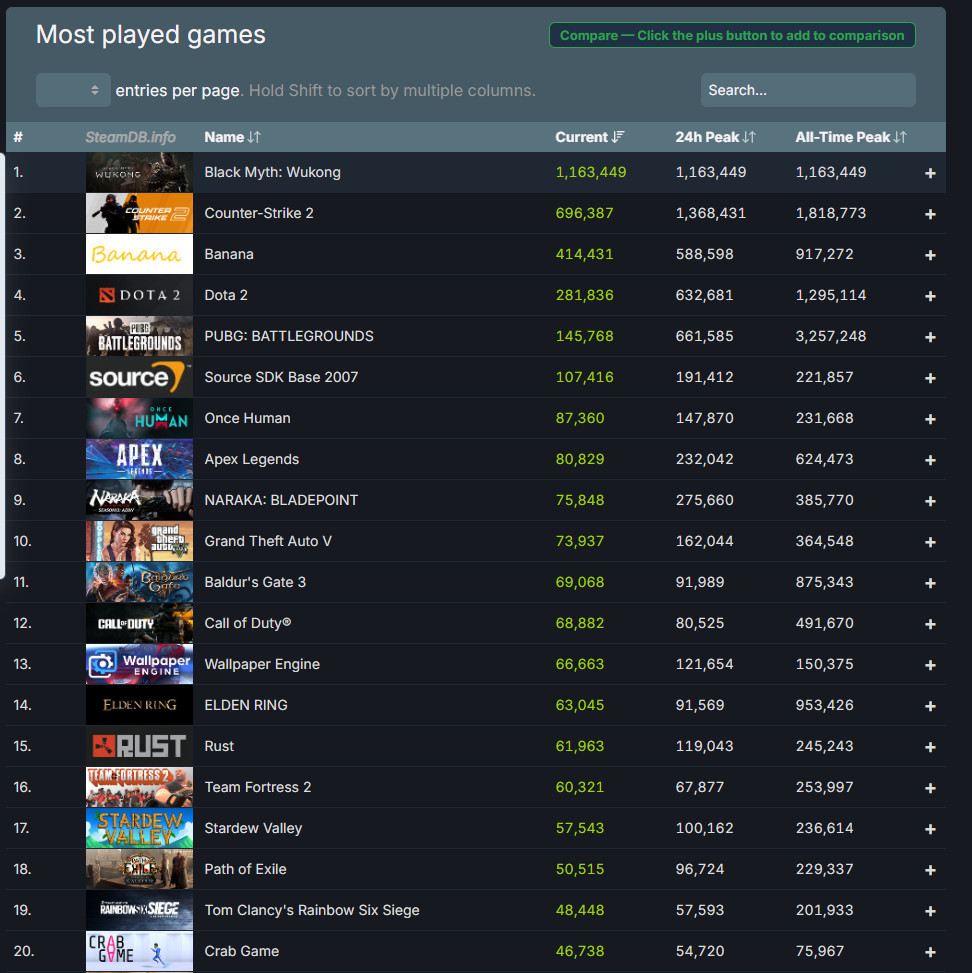The height and width of the screenshot is (973, 972).
Task: Open the Dota 2 game entry
Action: click(225, 294)
